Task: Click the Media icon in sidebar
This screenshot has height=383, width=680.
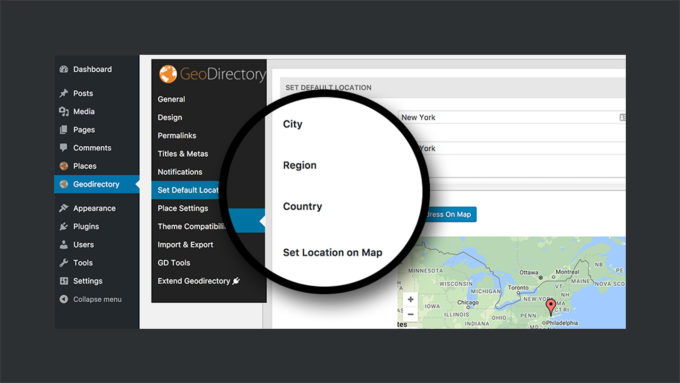Action: pos(64,111)
